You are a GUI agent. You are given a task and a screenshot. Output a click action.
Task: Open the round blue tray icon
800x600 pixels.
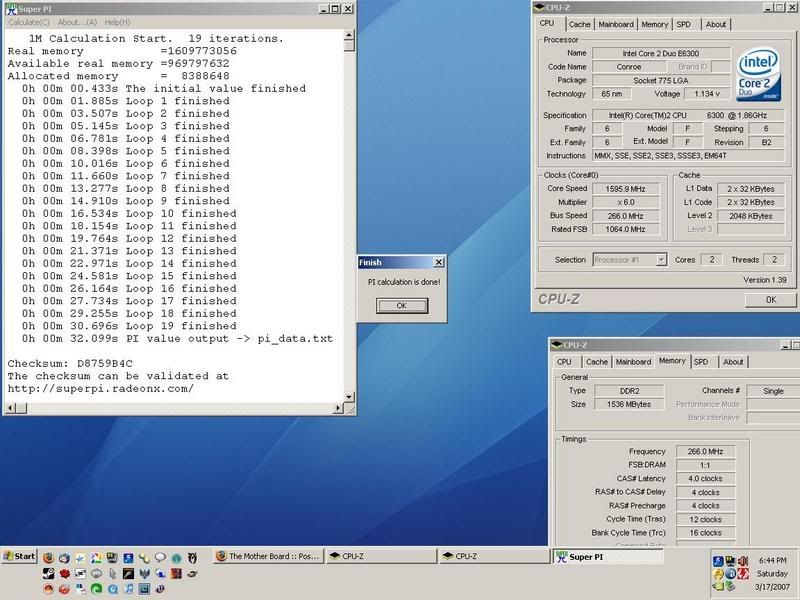(x=730, y=573)
